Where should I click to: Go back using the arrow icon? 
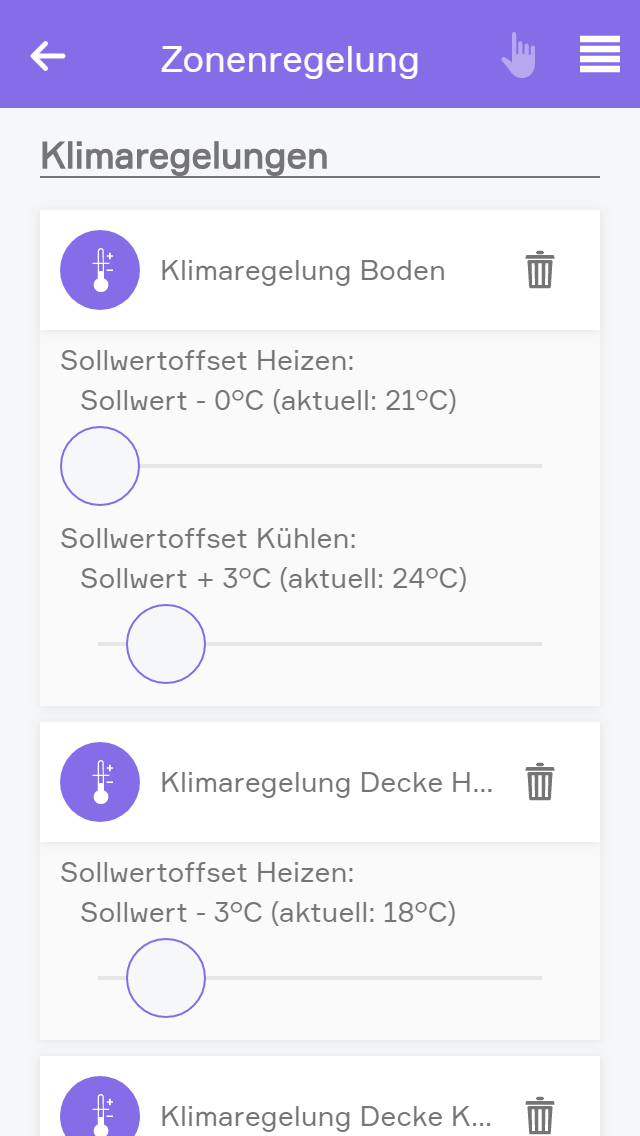tap(48, 56)
